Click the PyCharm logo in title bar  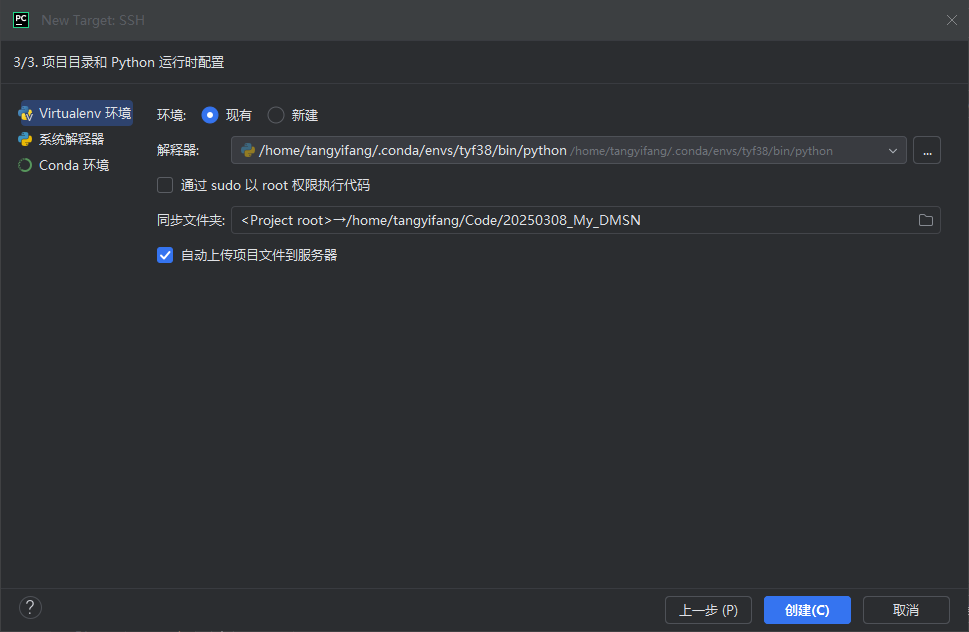[x=21, y=20]
